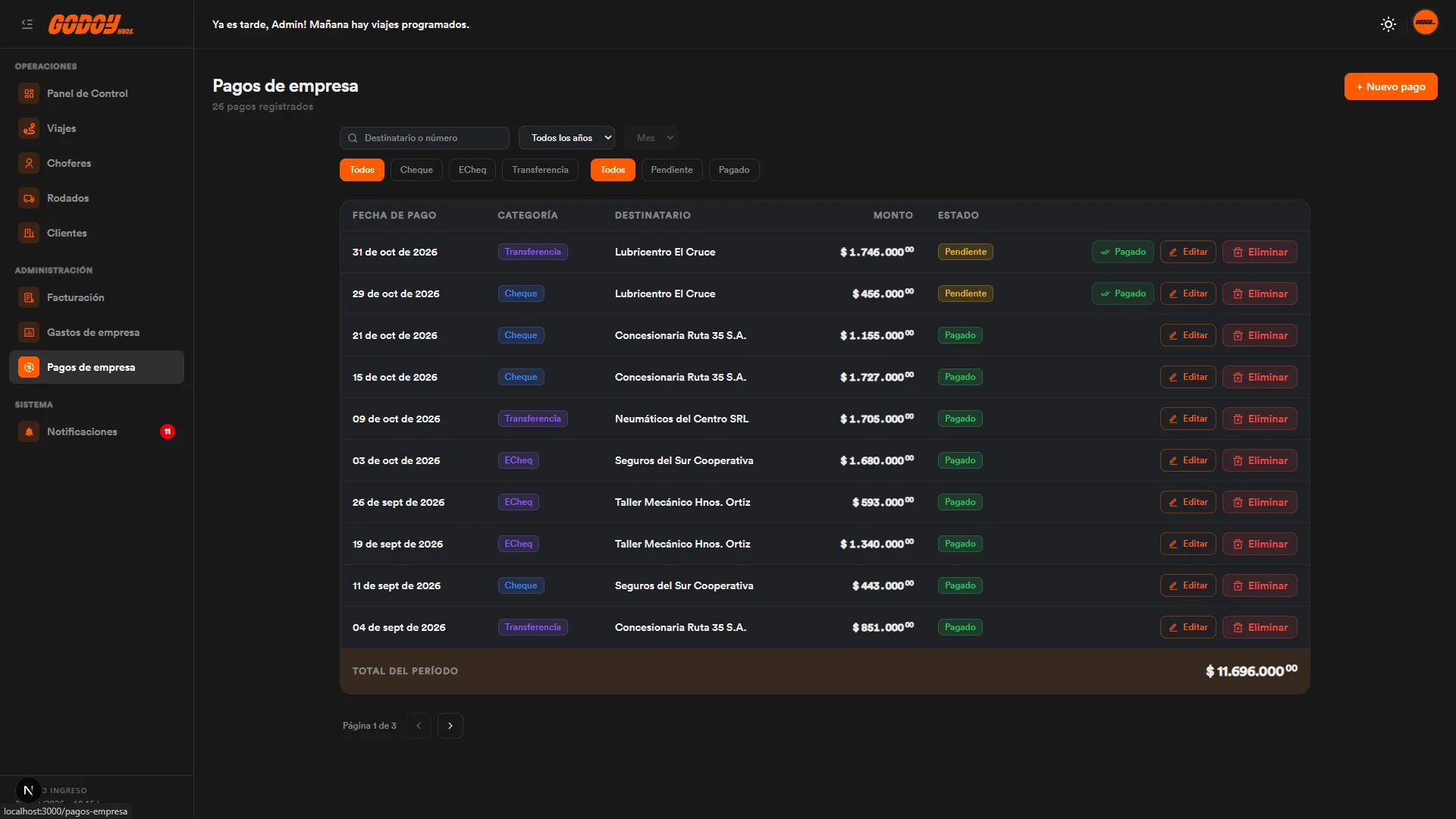The width and height of the screenshot is (1456, 819).
Task: Toggle light theme with sun icon
Action: tap(1389, 24)
